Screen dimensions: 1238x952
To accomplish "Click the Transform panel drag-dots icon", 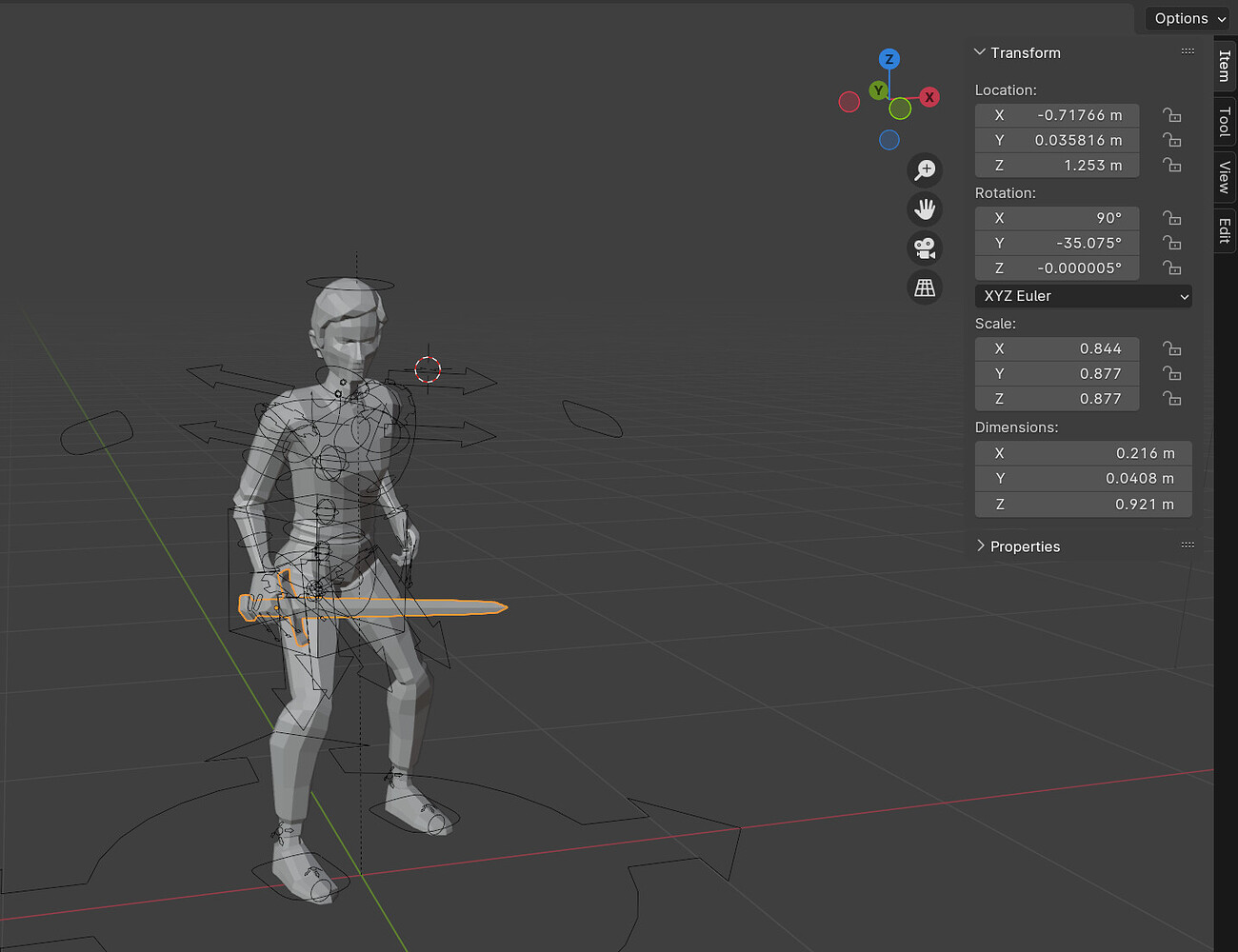I will pos(1188,51).
